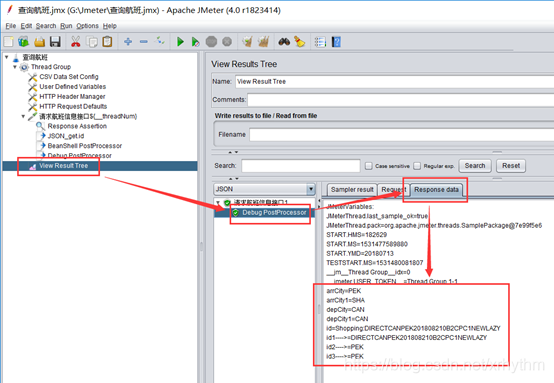Open the JSON renderer dropdown
The width and height of the screenshot is (554, 383).
tap(311, 189)
